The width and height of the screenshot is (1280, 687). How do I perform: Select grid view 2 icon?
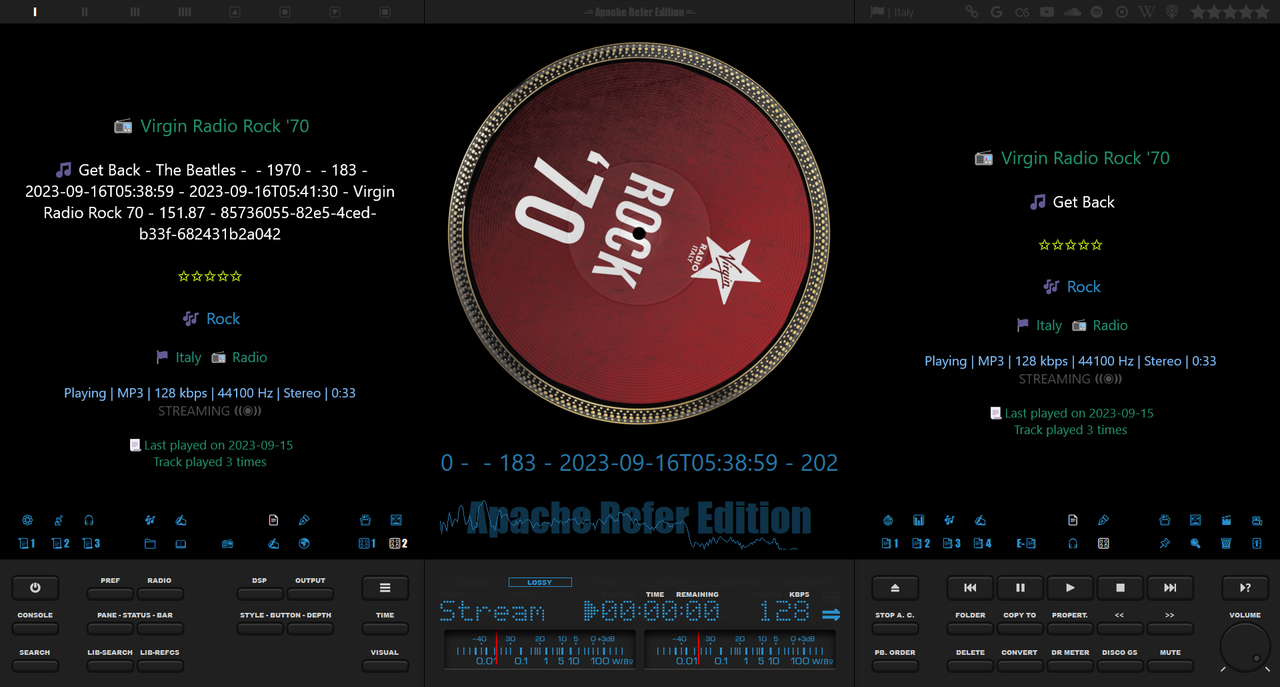pyautogui.click(x=398, y=543)
